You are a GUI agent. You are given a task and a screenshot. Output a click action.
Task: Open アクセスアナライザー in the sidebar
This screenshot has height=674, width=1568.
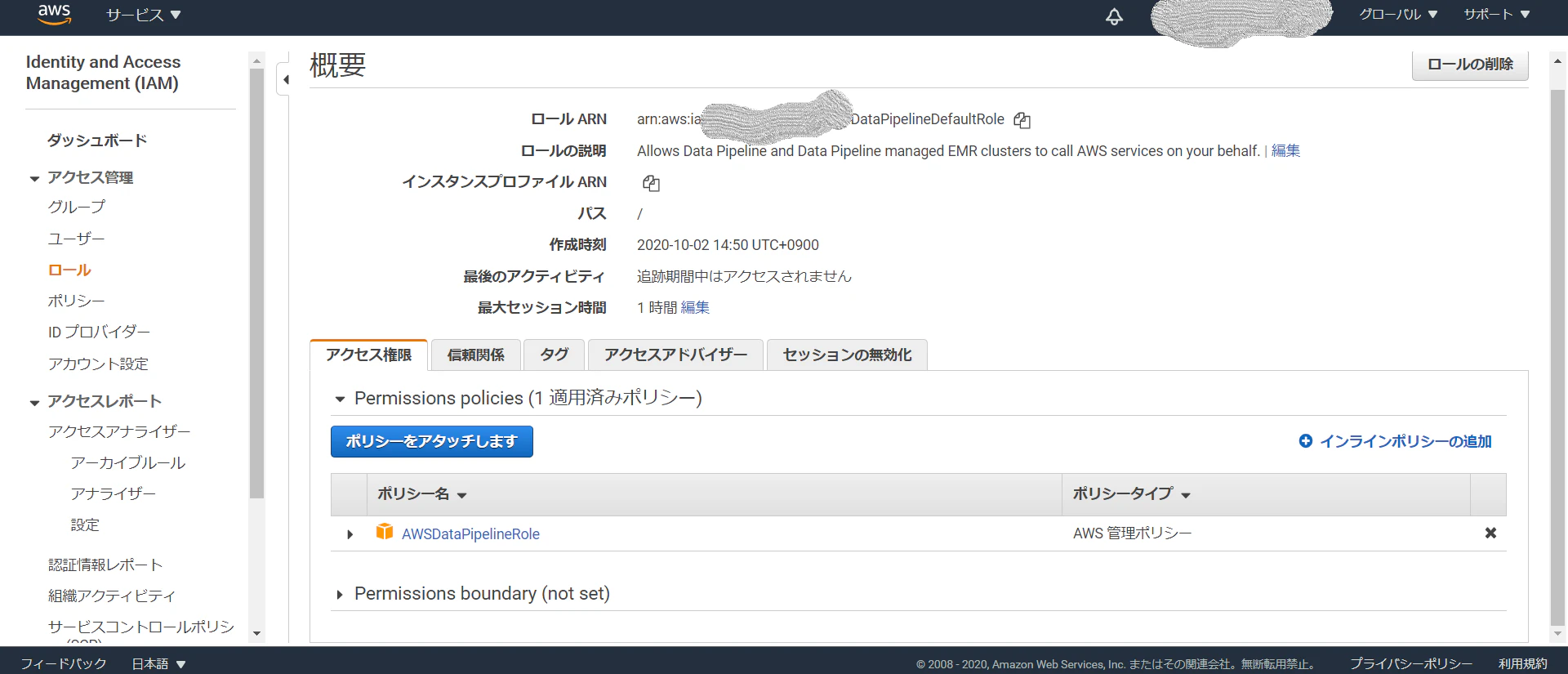click(x=119, y=431)
